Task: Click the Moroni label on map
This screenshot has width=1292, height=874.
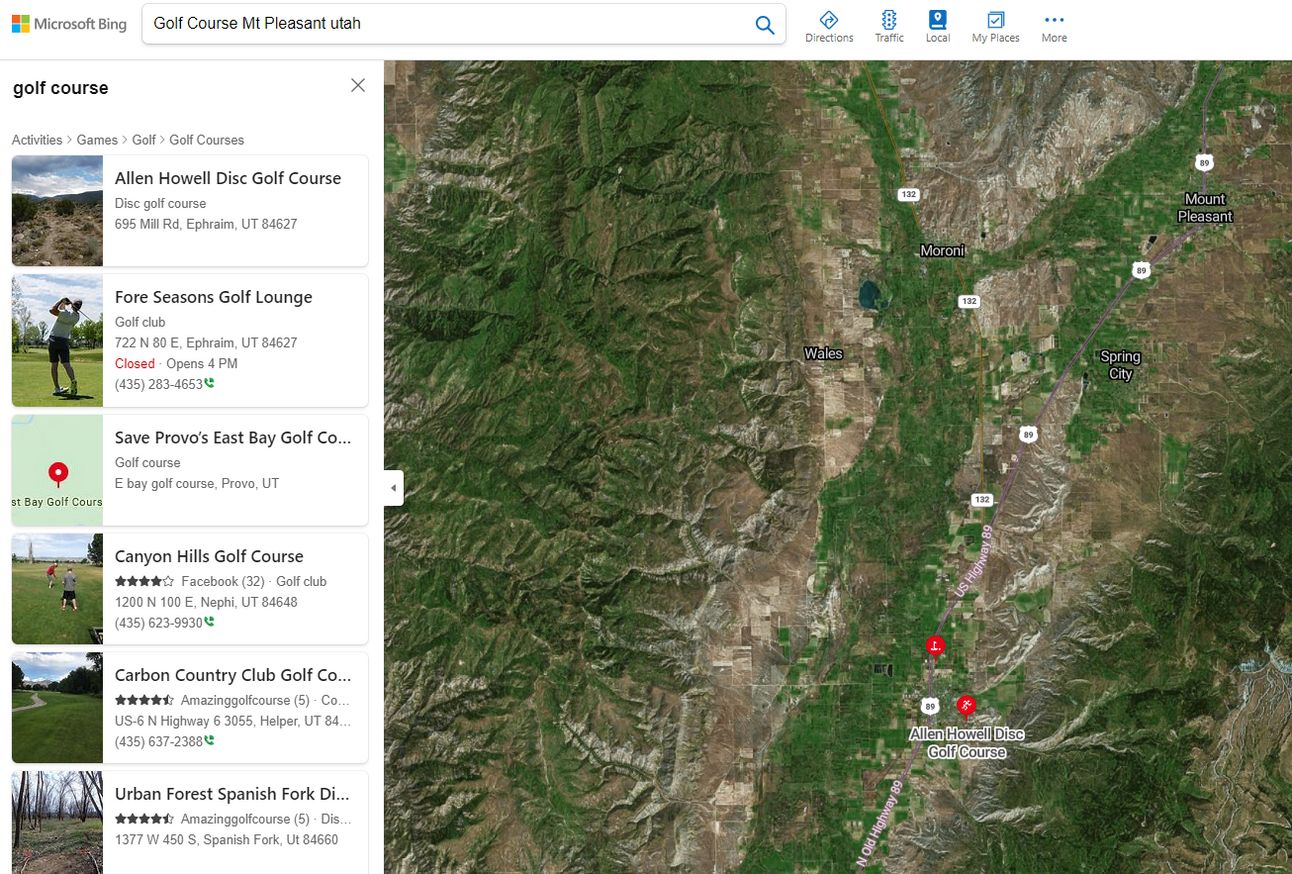Action: click(x=943, y=251)
